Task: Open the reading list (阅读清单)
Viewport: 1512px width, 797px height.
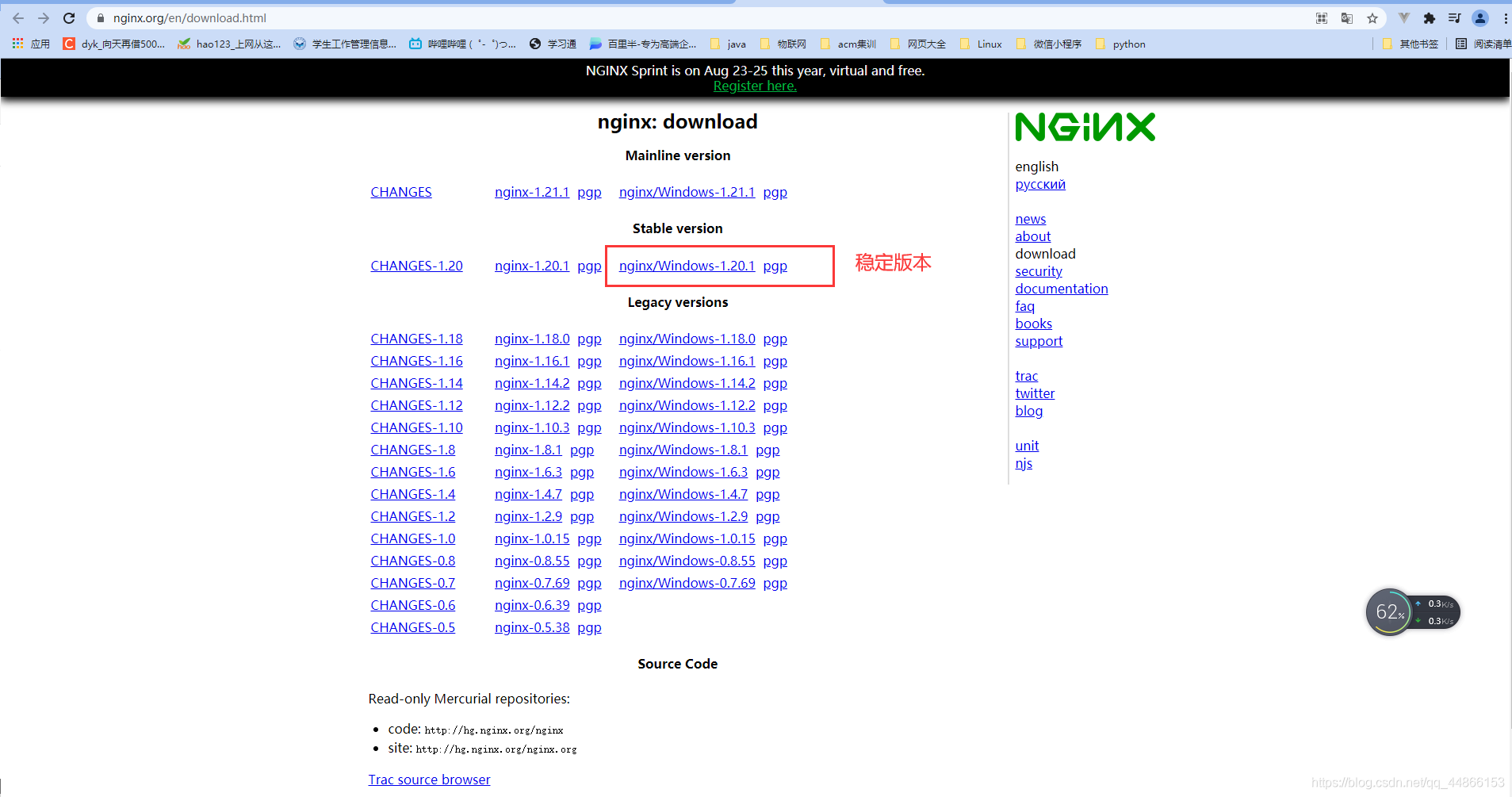Action: coord(1483,44)
